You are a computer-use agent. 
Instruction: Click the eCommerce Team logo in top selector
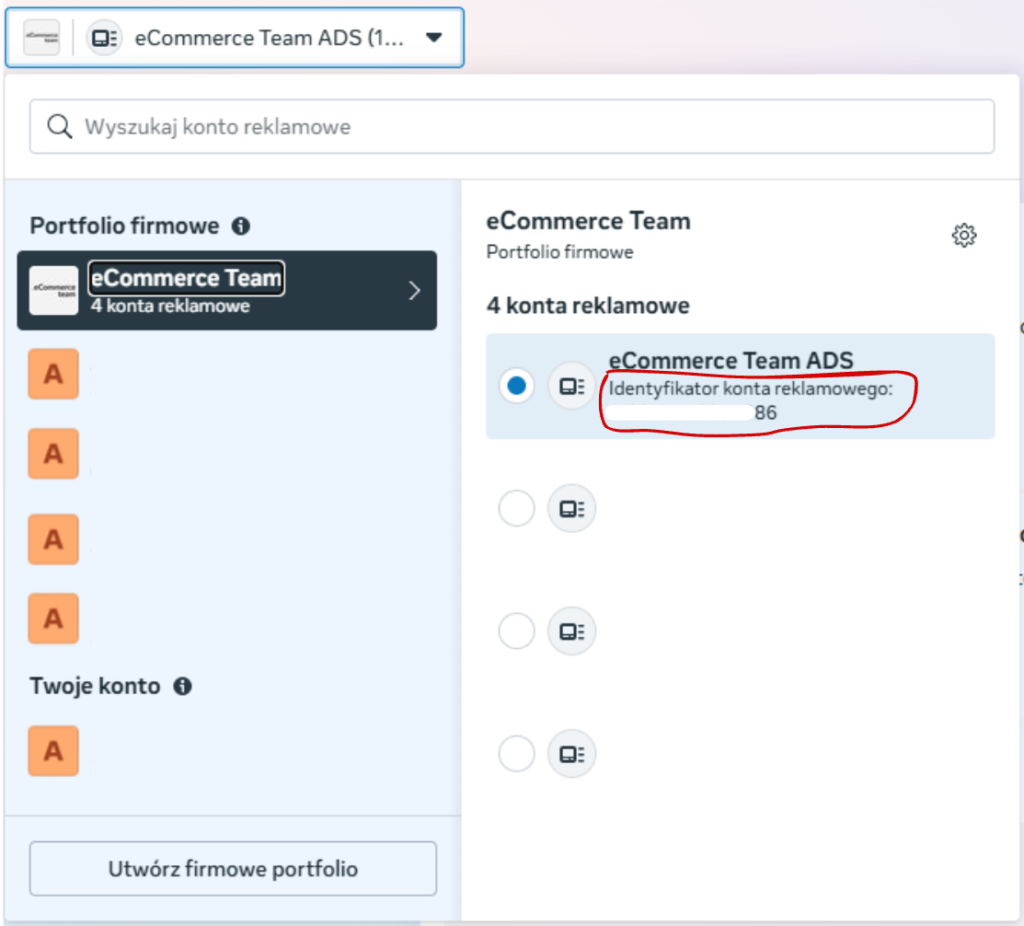(x=42, y=38)
